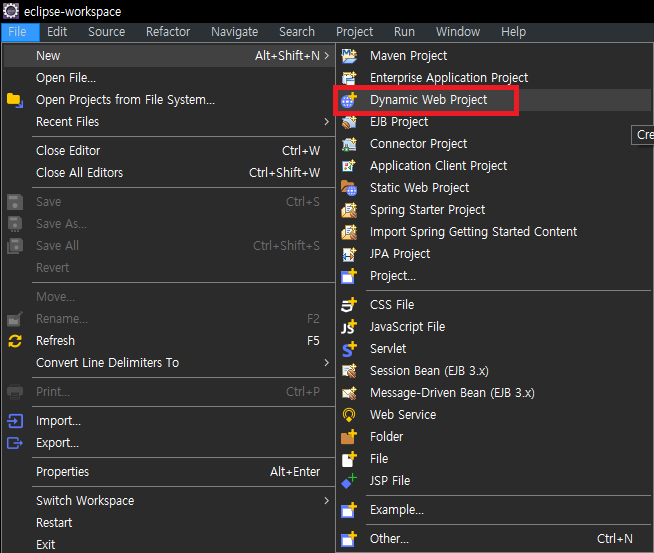
Task: Click the Ctrl+N shortcut beside Other...
Action: point(614,539)
